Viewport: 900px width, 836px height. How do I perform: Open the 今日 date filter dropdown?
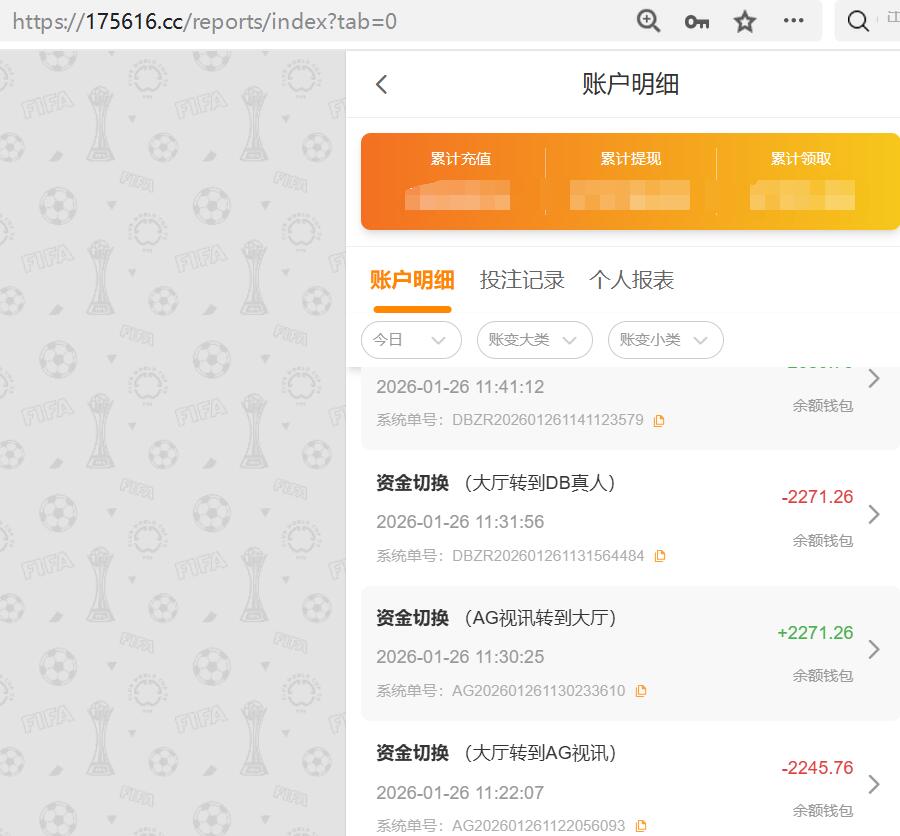click(x=410, y=340)
